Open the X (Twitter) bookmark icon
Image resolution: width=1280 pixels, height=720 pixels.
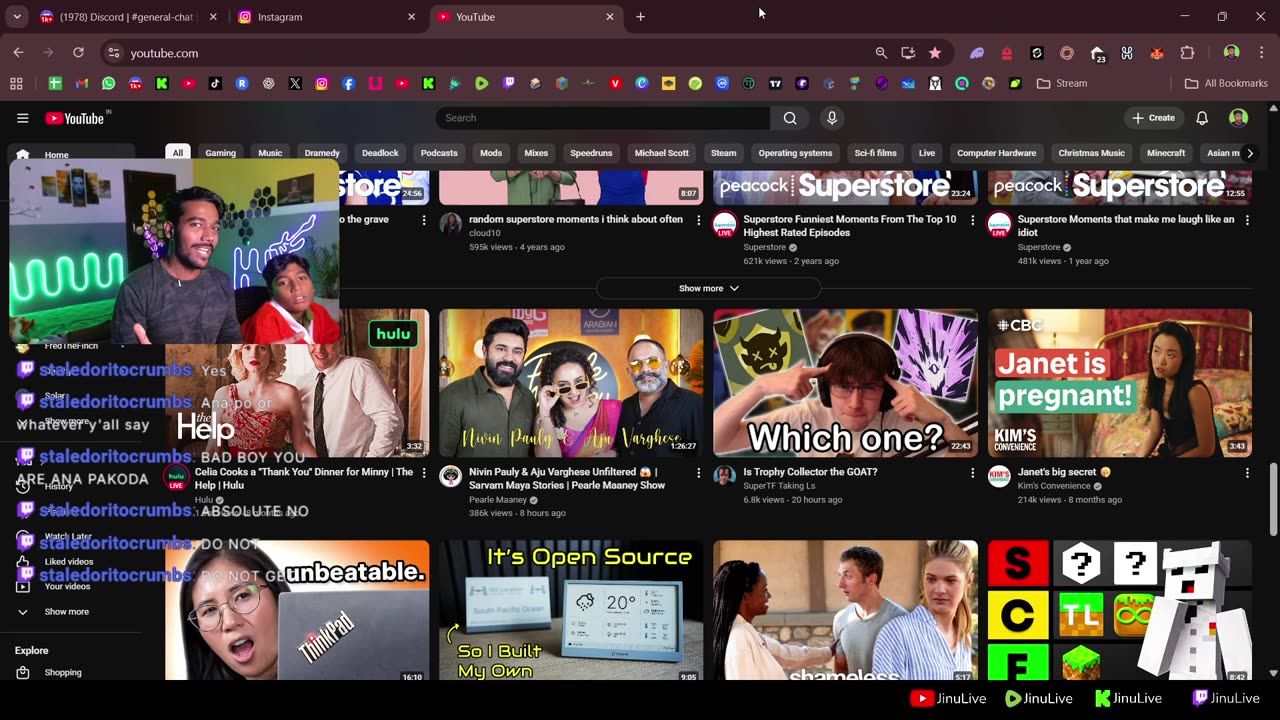[295, 84]
